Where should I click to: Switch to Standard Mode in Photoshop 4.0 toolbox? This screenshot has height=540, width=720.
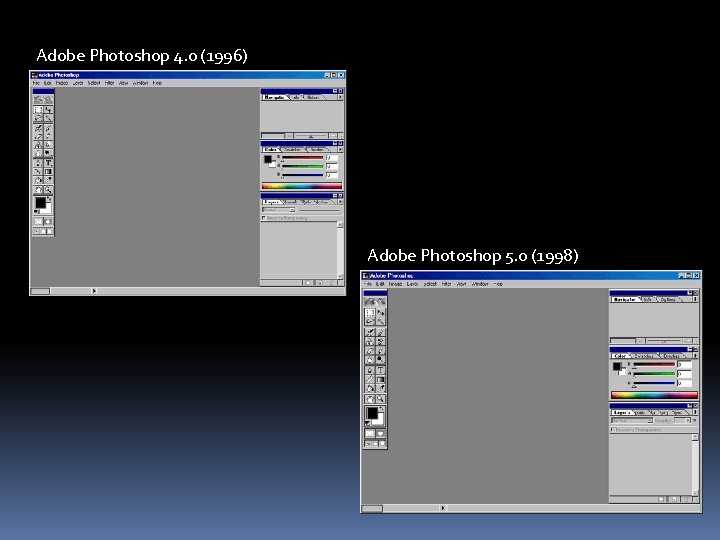coord(39,221)
